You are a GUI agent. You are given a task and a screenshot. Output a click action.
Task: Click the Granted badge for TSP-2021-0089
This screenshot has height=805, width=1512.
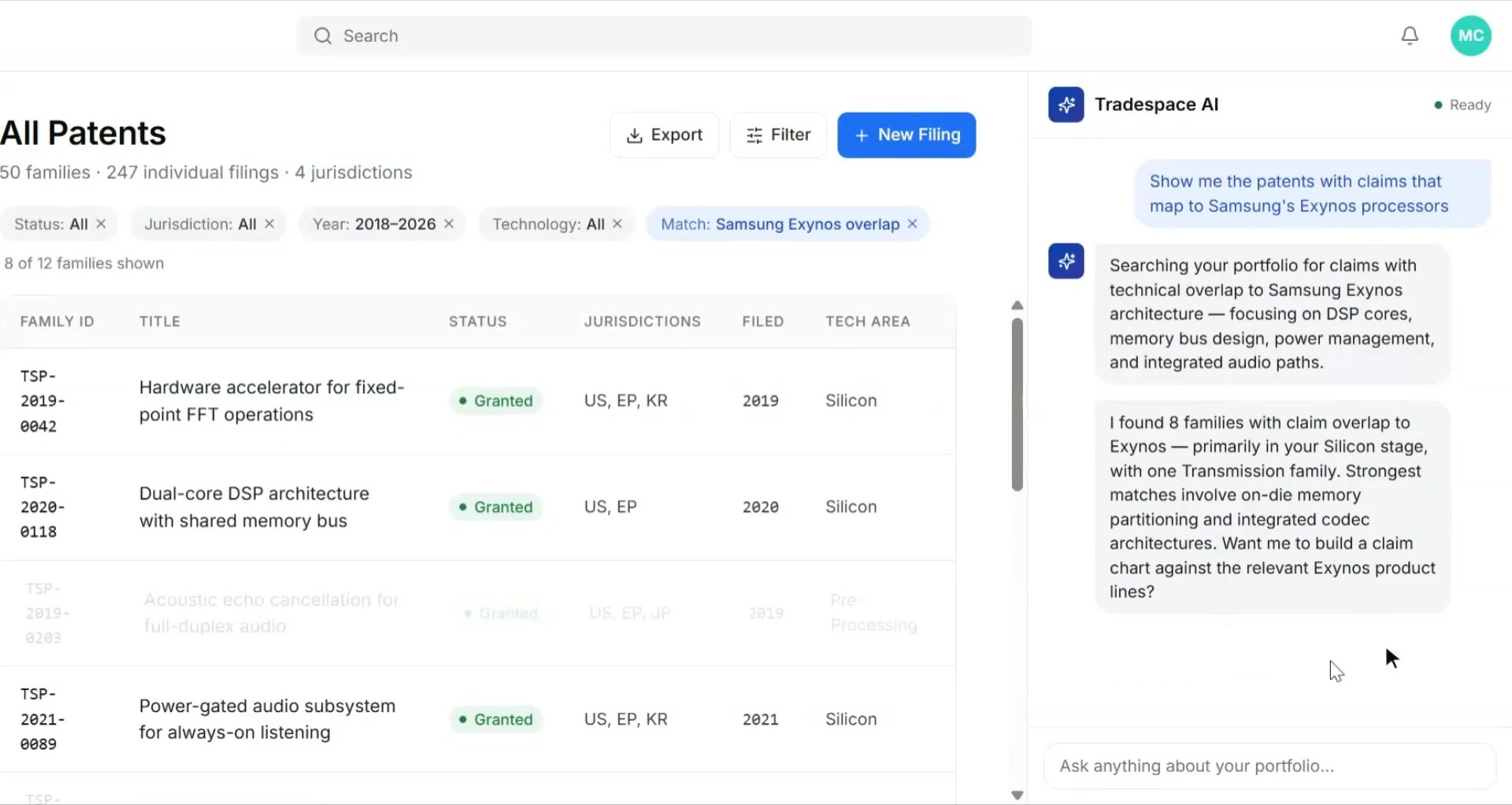click(495, 719)
